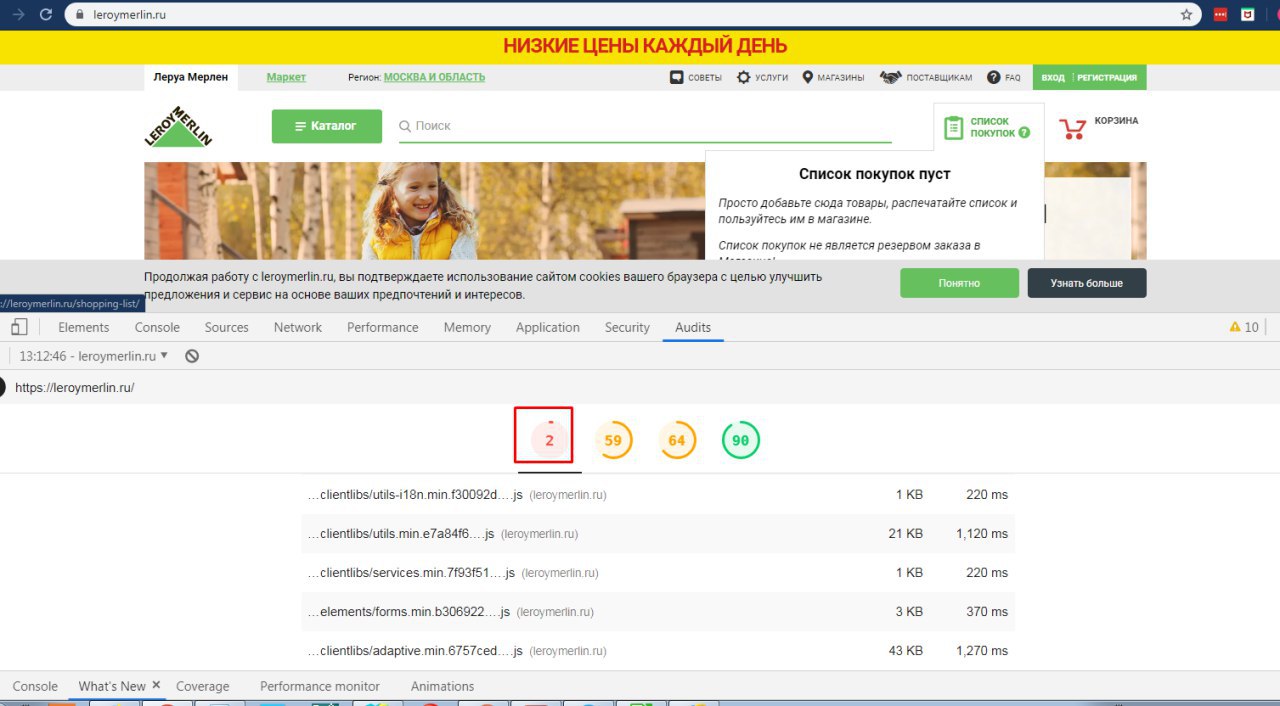1280x706 pixels.
Task: Bookmark this page with the star icon
Action: click(1187, 15)
